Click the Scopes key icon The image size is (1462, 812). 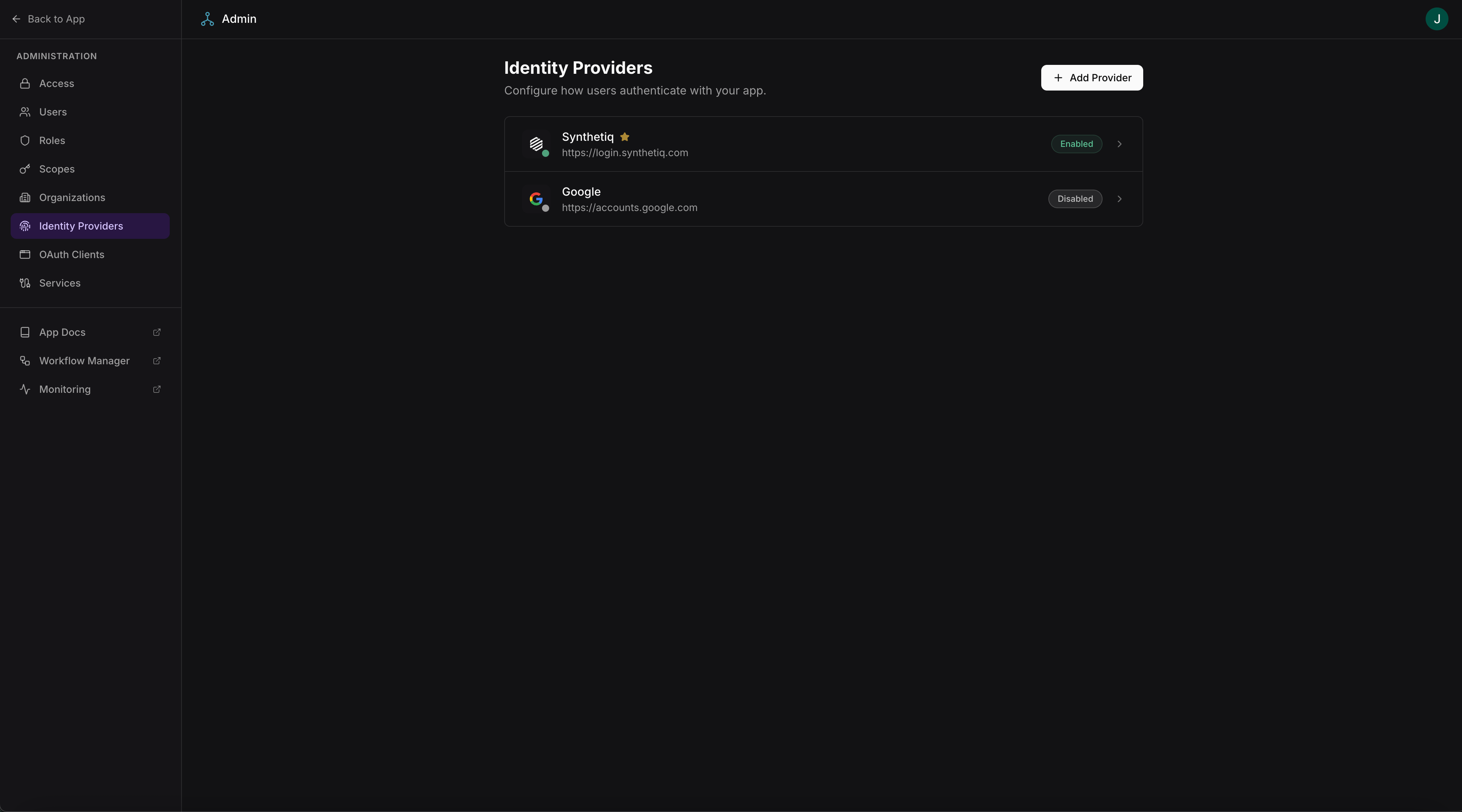[x=25, y=169]
